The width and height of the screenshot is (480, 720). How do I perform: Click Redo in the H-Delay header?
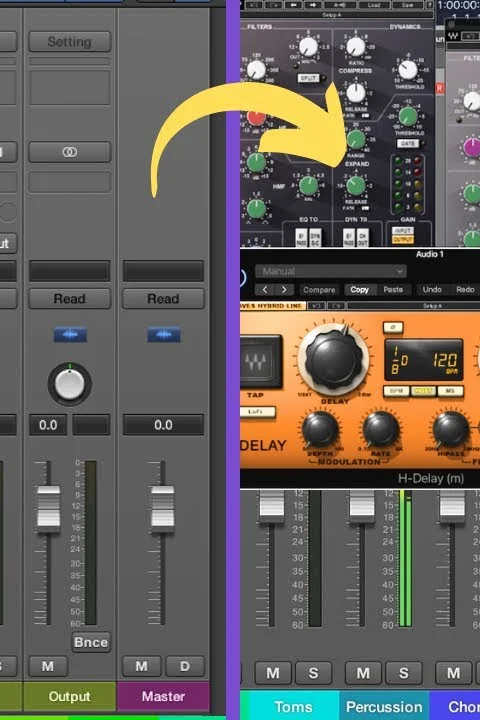pyautogui.click(x=465, y=290)
